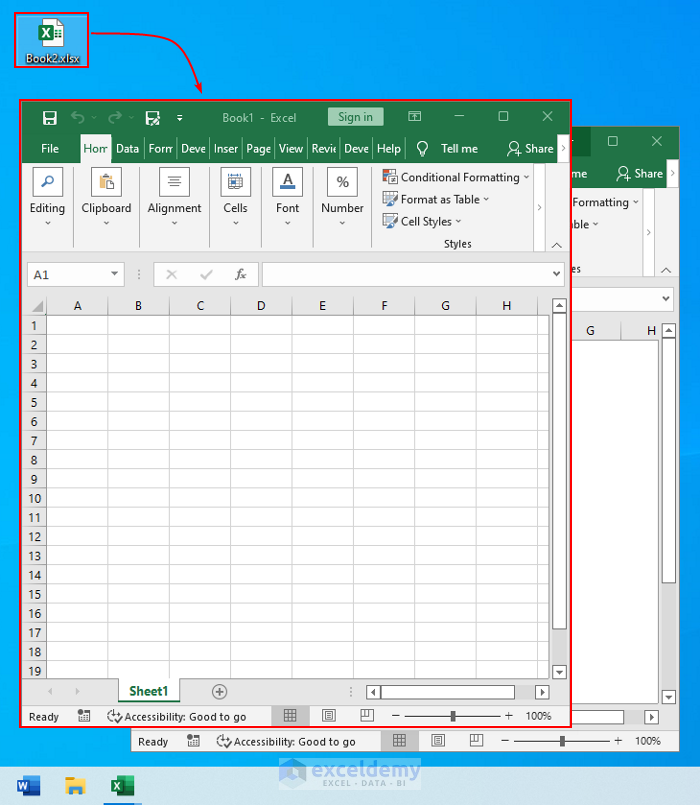
Task: Open the Font group icon
Action: coord(288,182)
